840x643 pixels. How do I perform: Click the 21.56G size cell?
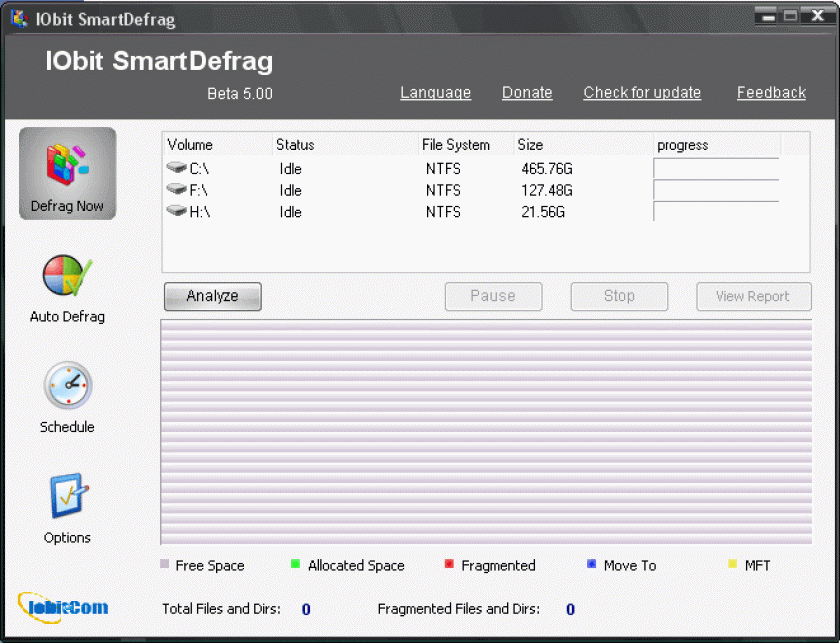[x=543, y=212]
